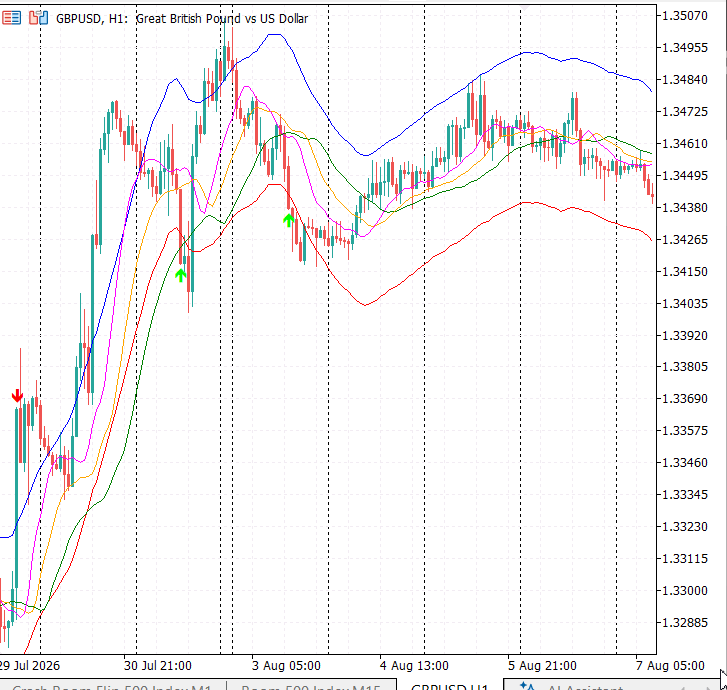Image resolution: width=727 pixels, height=690 pixels.
Task: Click the '7 Aug 05:00' time label
Action: [670, 666]
